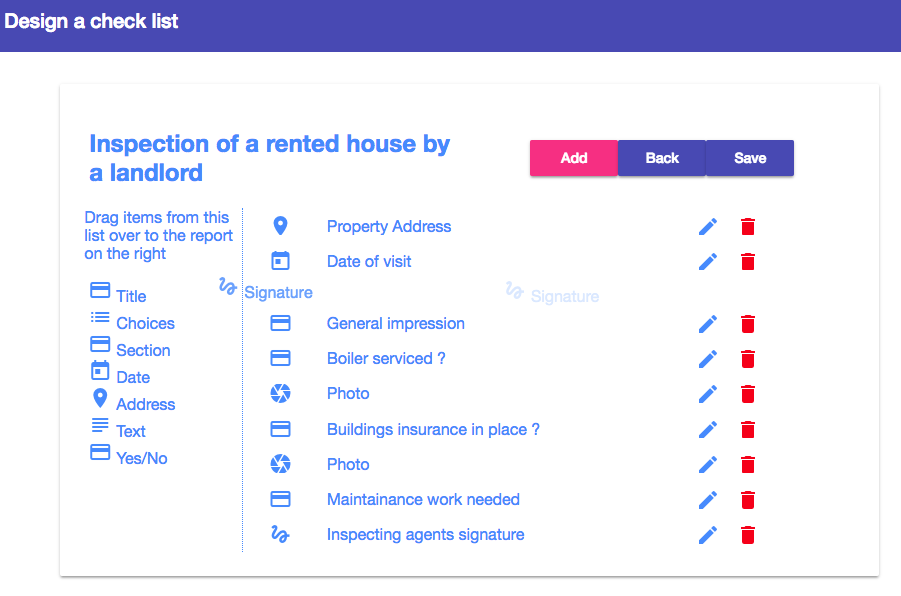Viewport: 901px width, 596px height.
Task: Click the Text lines icon in palette
Action: (x=100, y=425)
